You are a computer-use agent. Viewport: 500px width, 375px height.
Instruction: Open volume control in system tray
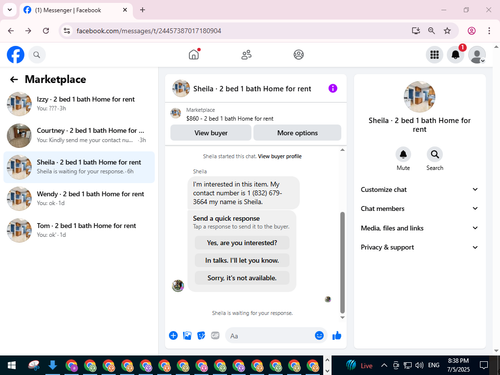[420, 365]
